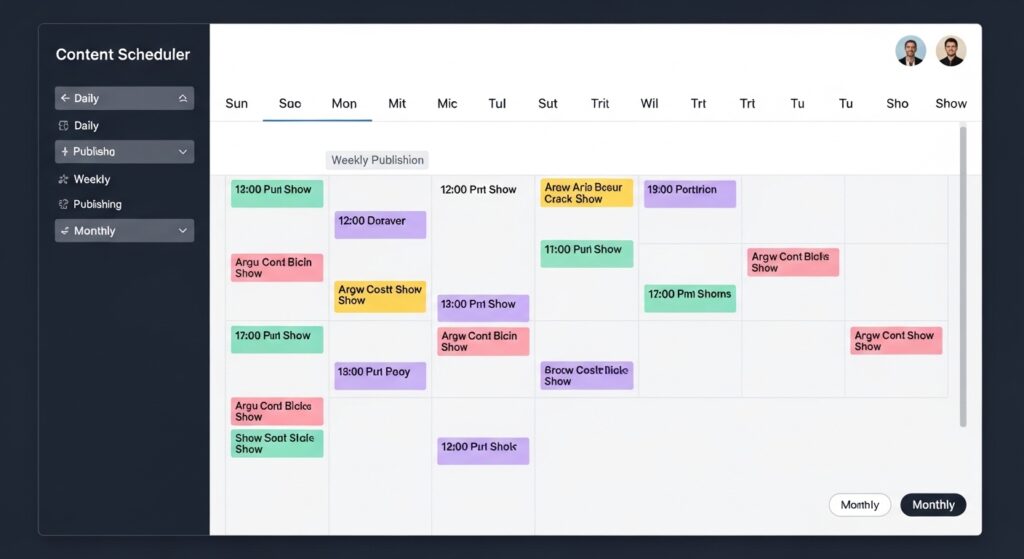Viewport: 1024px width, 559px height.
Task: Select the Mit day tab
Action: point(397,103)
